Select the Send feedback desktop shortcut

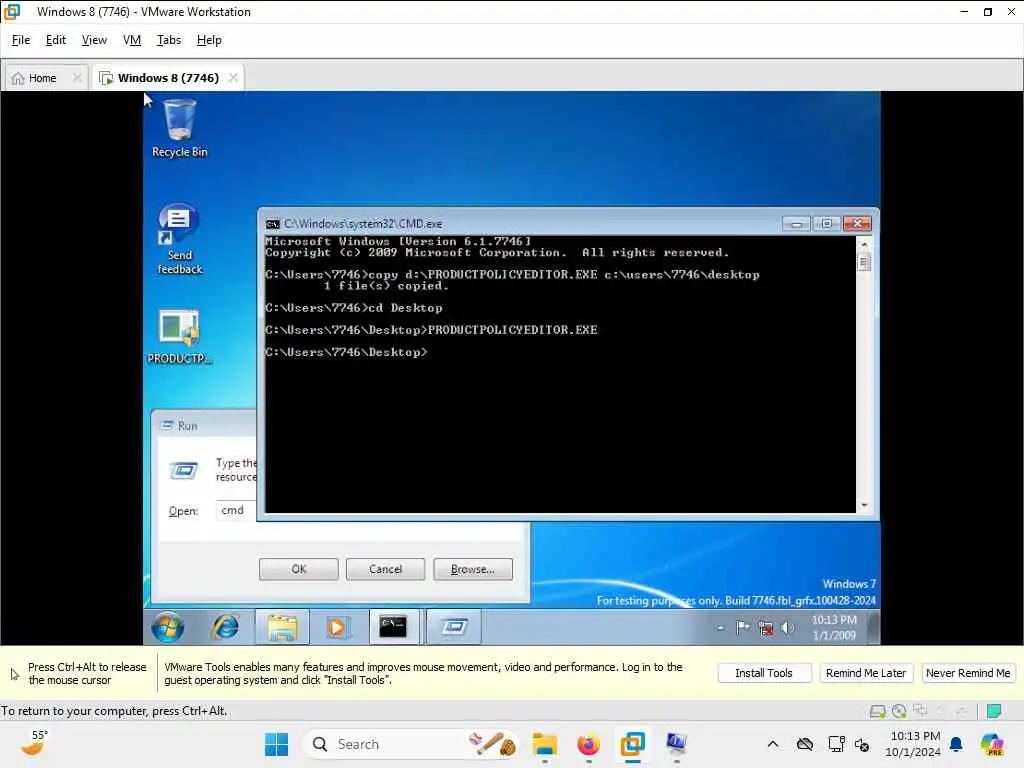pyautogui.click(x=179, y=239)
